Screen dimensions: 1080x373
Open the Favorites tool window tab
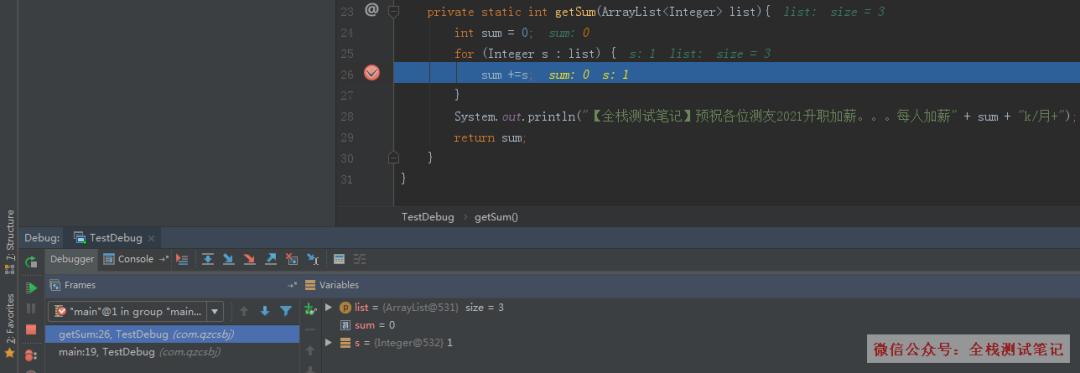pyautogui.click(x=10, y=325)
